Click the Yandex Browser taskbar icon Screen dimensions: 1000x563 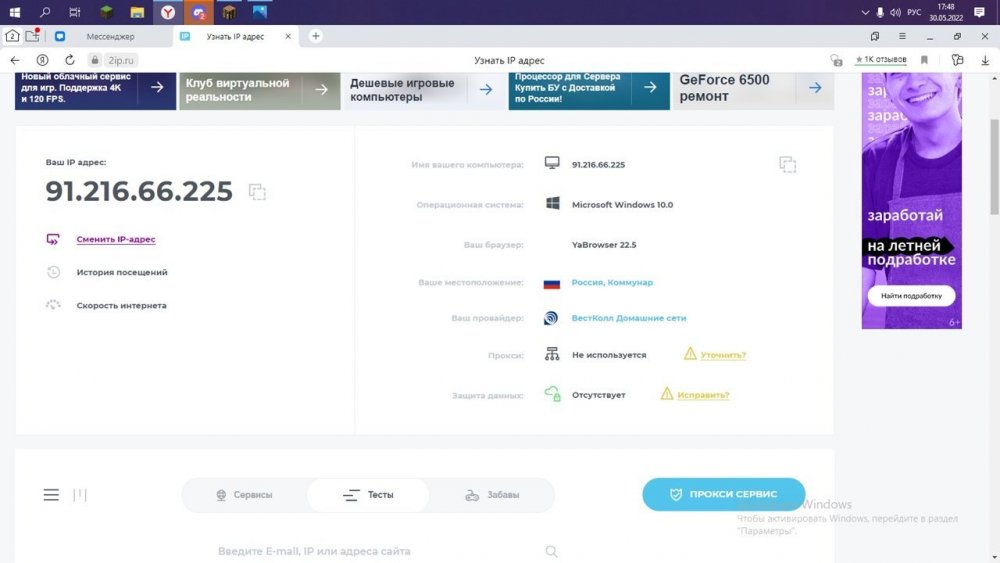click(168, 12)
